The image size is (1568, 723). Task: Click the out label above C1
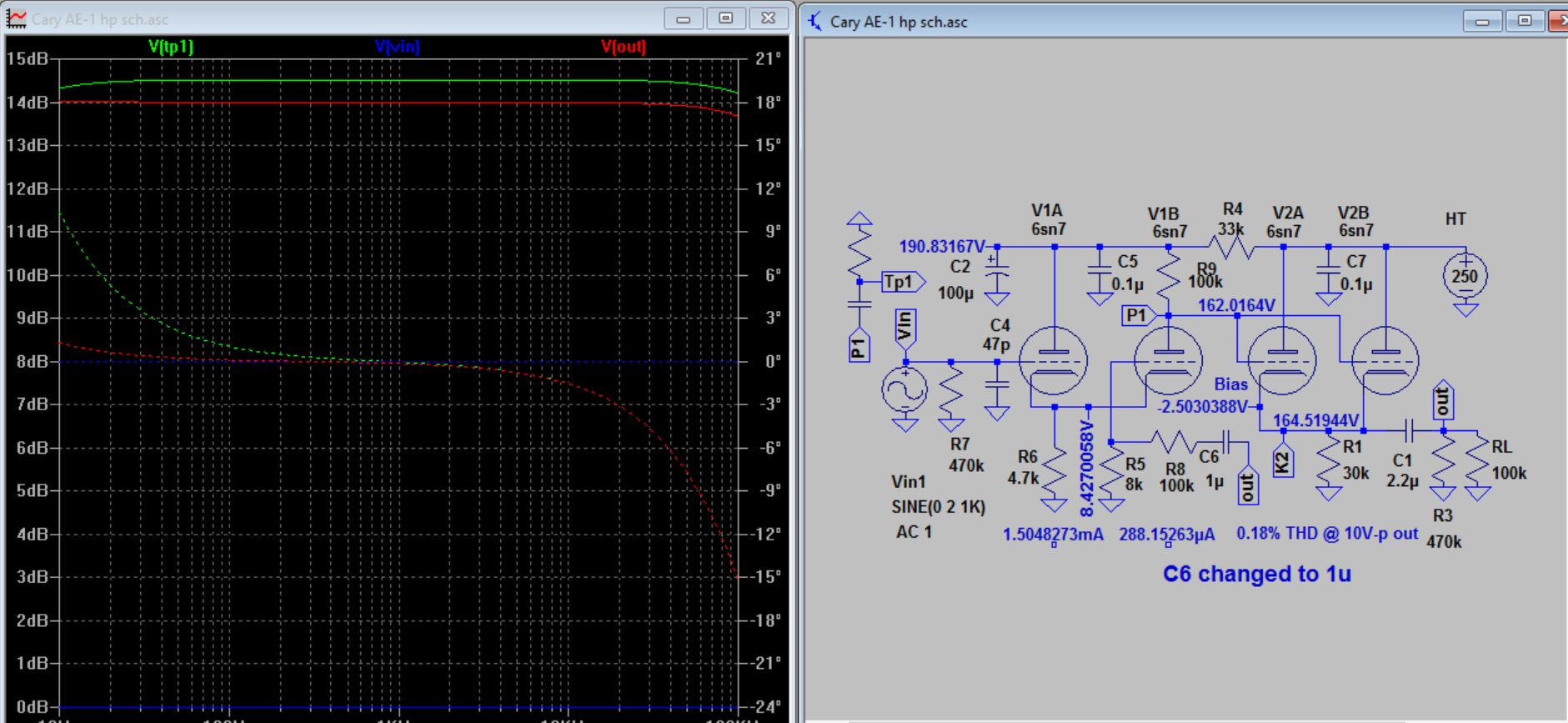click(x=1443, y=401)
